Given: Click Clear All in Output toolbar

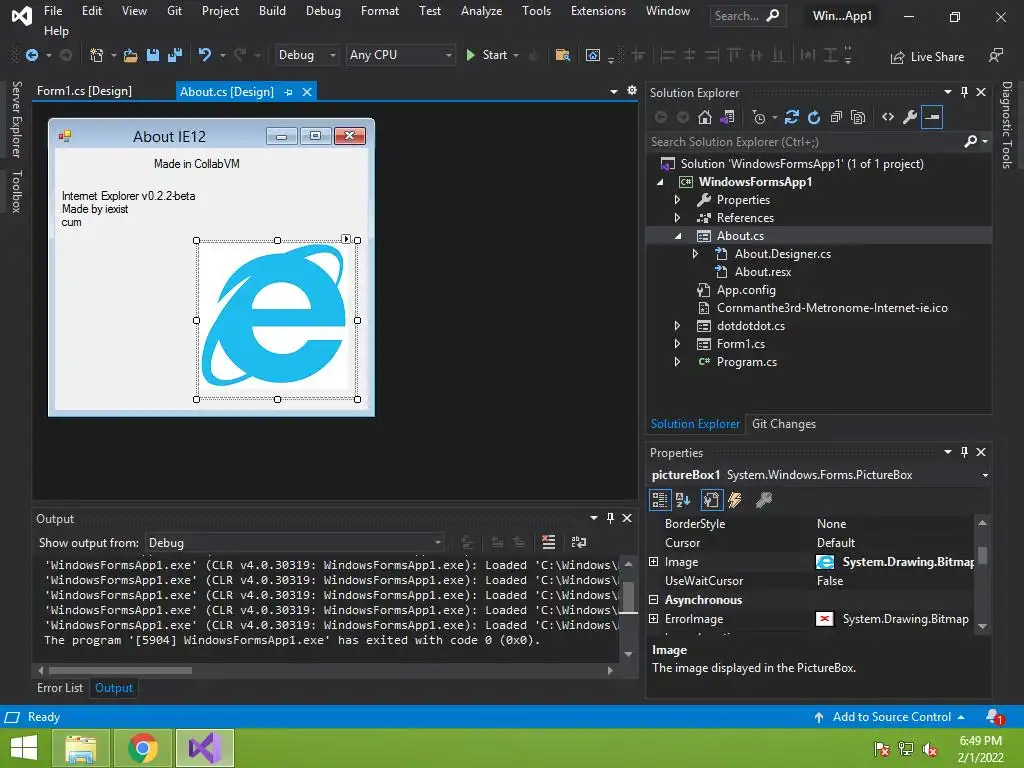Looking at the screenshot, I should point(549,542).
